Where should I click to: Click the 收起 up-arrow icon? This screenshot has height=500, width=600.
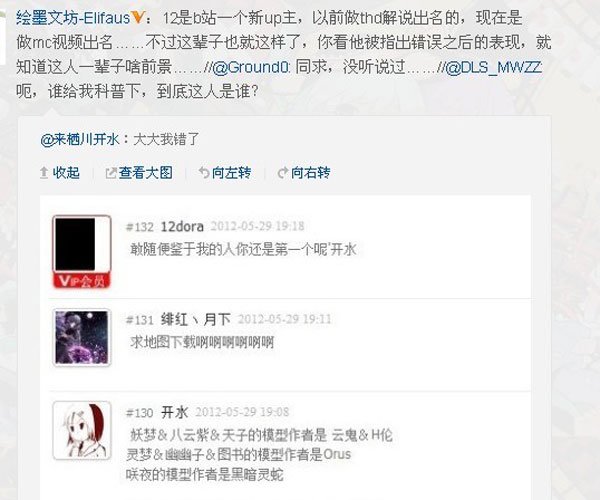coord(44,173)
